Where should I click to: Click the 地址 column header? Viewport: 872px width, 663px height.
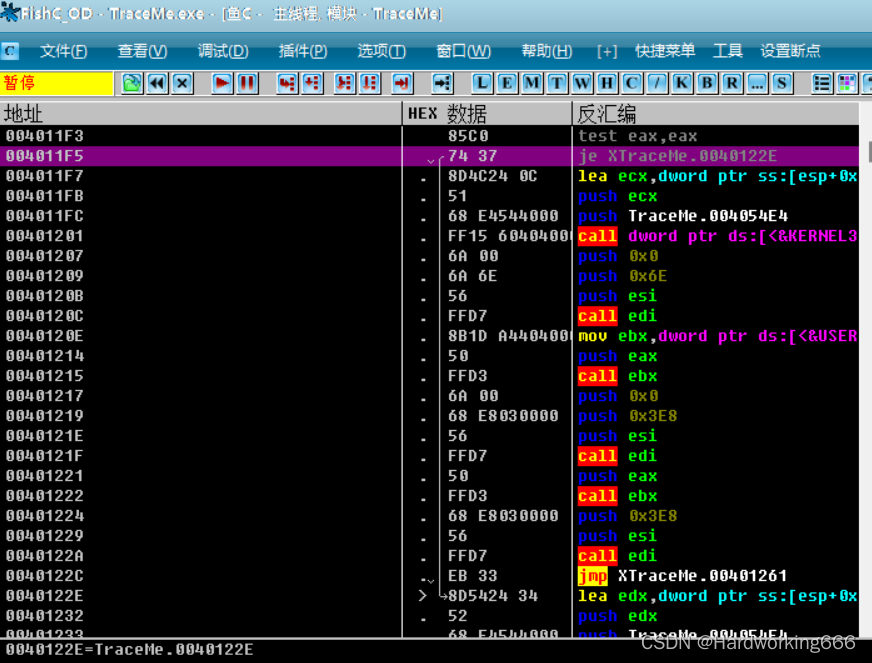[200, 113]
